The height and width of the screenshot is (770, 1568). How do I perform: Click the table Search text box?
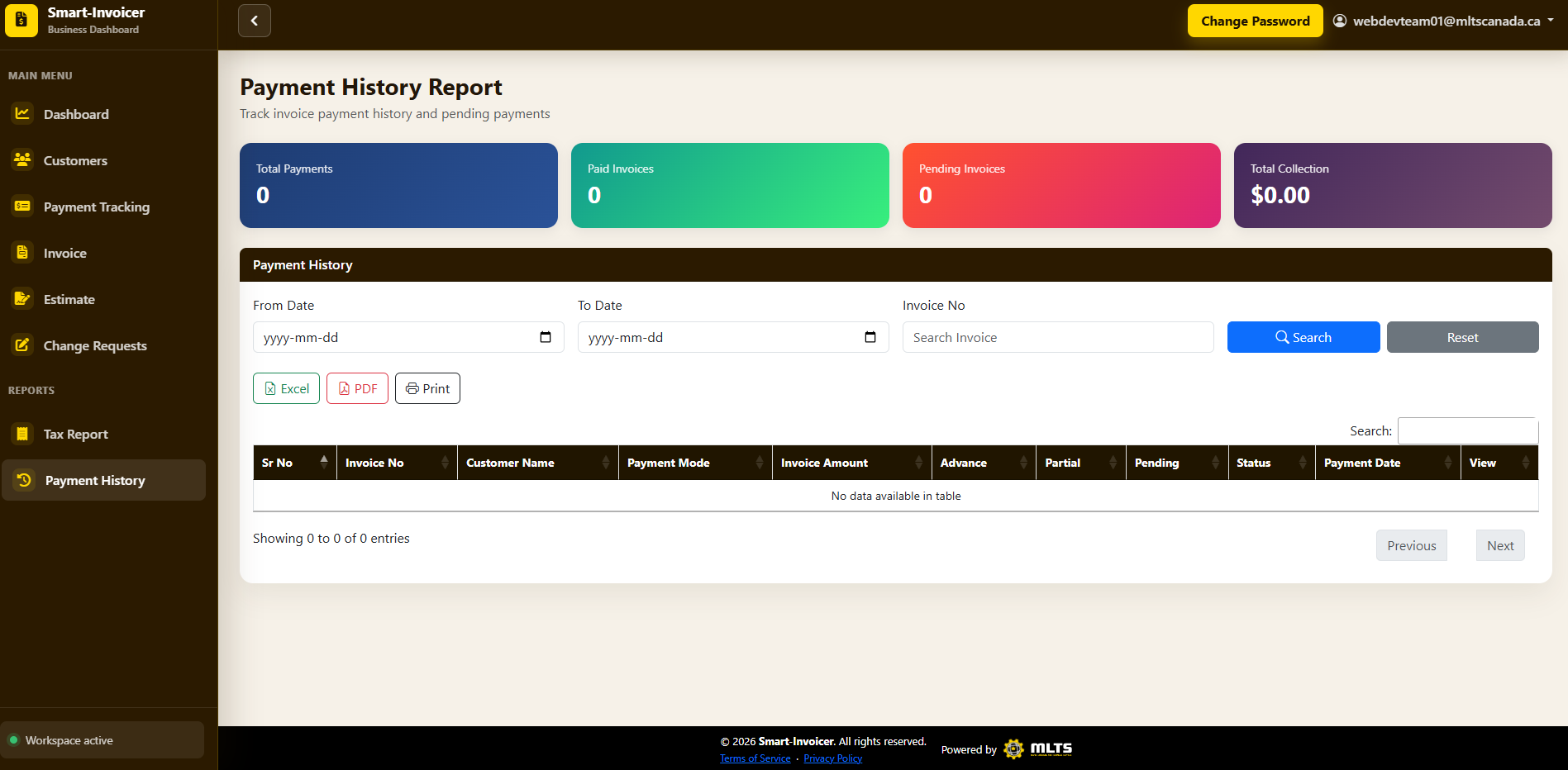pyautogui.click(x=1467, y=430)
